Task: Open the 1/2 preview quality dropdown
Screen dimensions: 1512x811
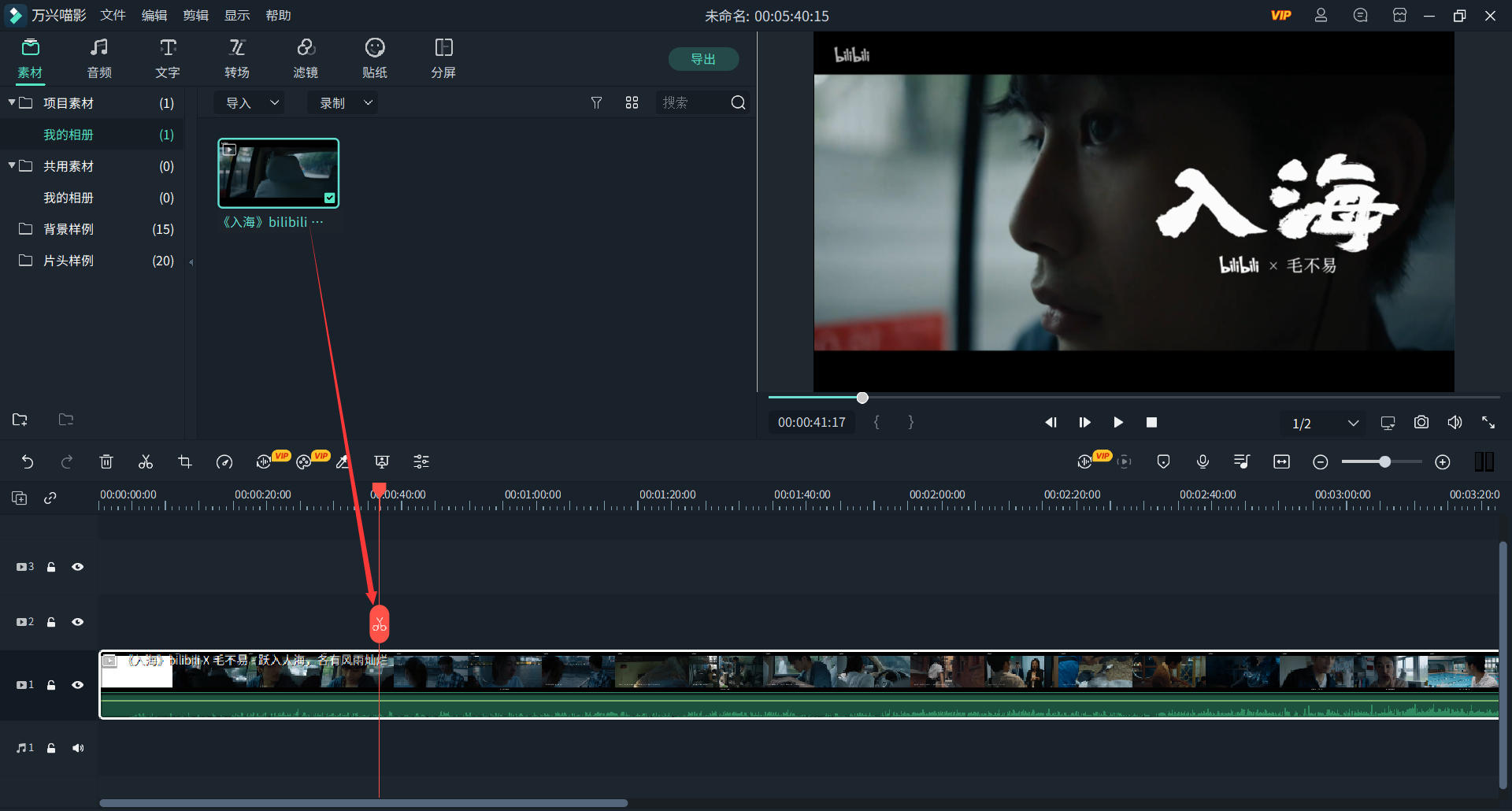Action: [1325, 423]
